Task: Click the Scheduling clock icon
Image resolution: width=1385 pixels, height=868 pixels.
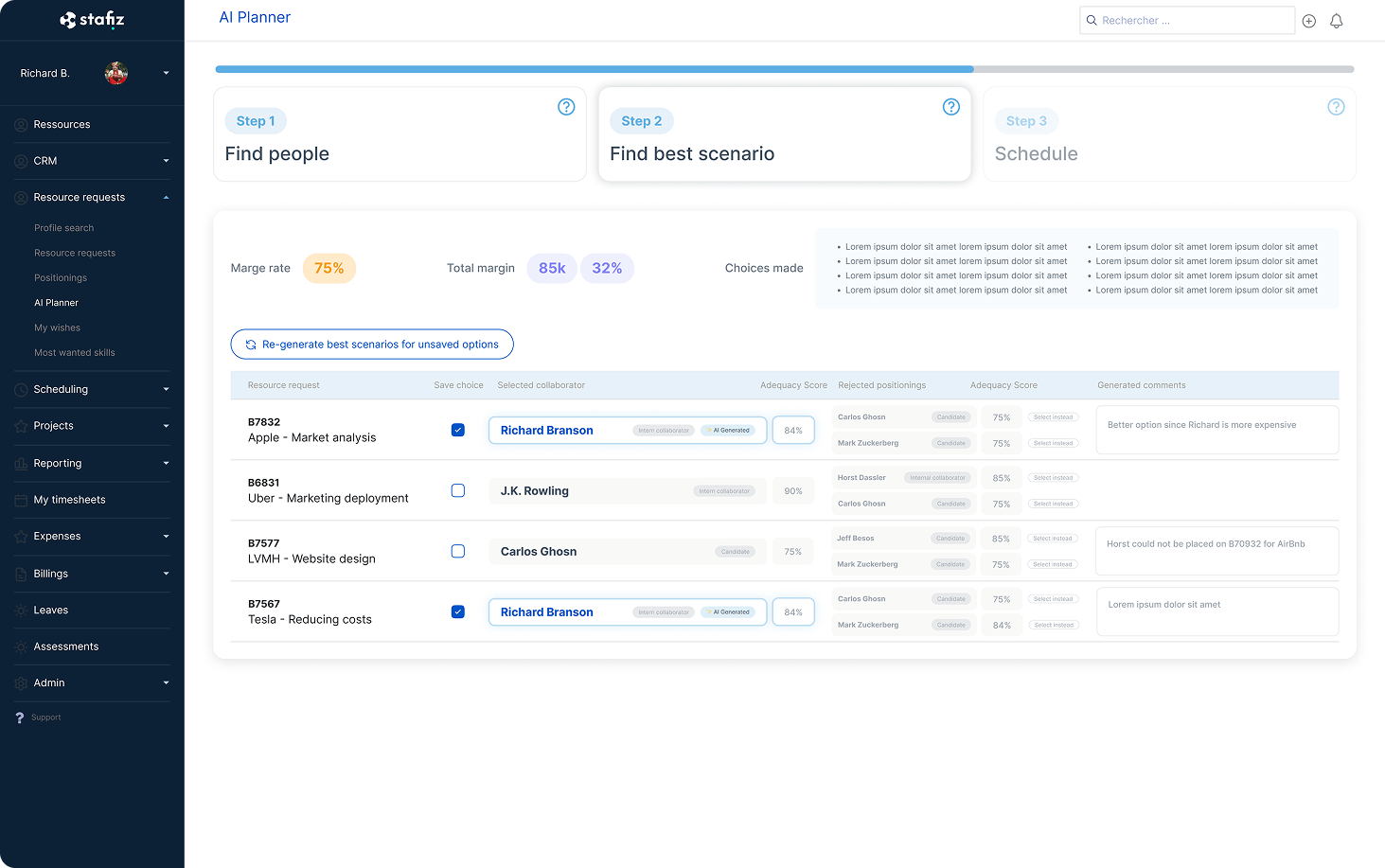Action: (21, 390)
